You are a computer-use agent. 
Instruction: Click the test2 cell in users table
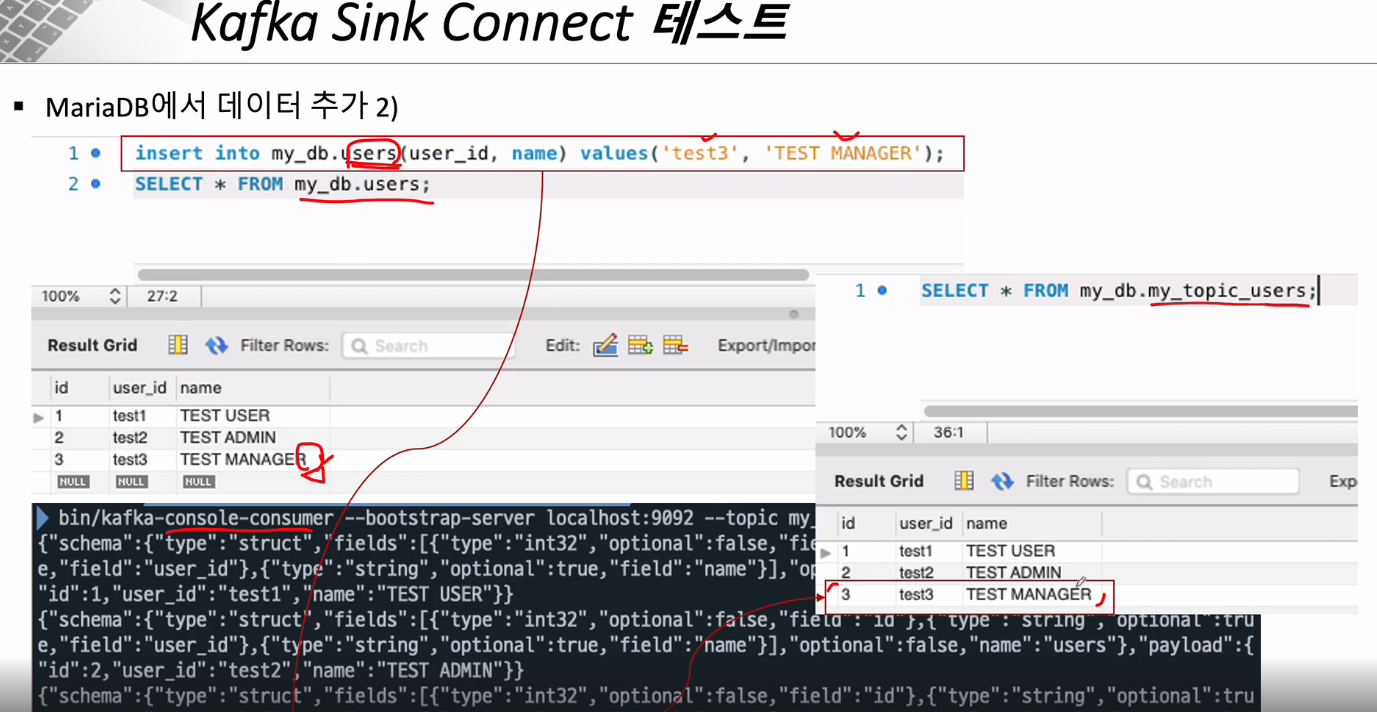point(130,437)
